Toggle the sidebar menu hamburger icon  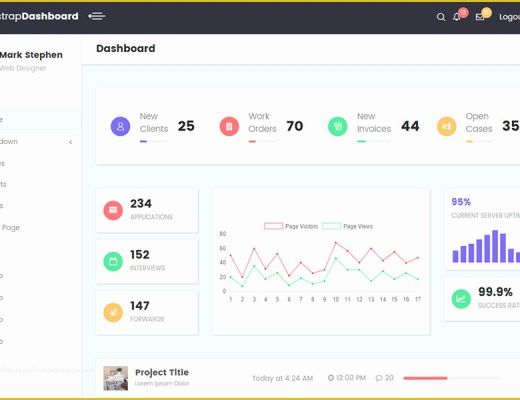point(97,16)
